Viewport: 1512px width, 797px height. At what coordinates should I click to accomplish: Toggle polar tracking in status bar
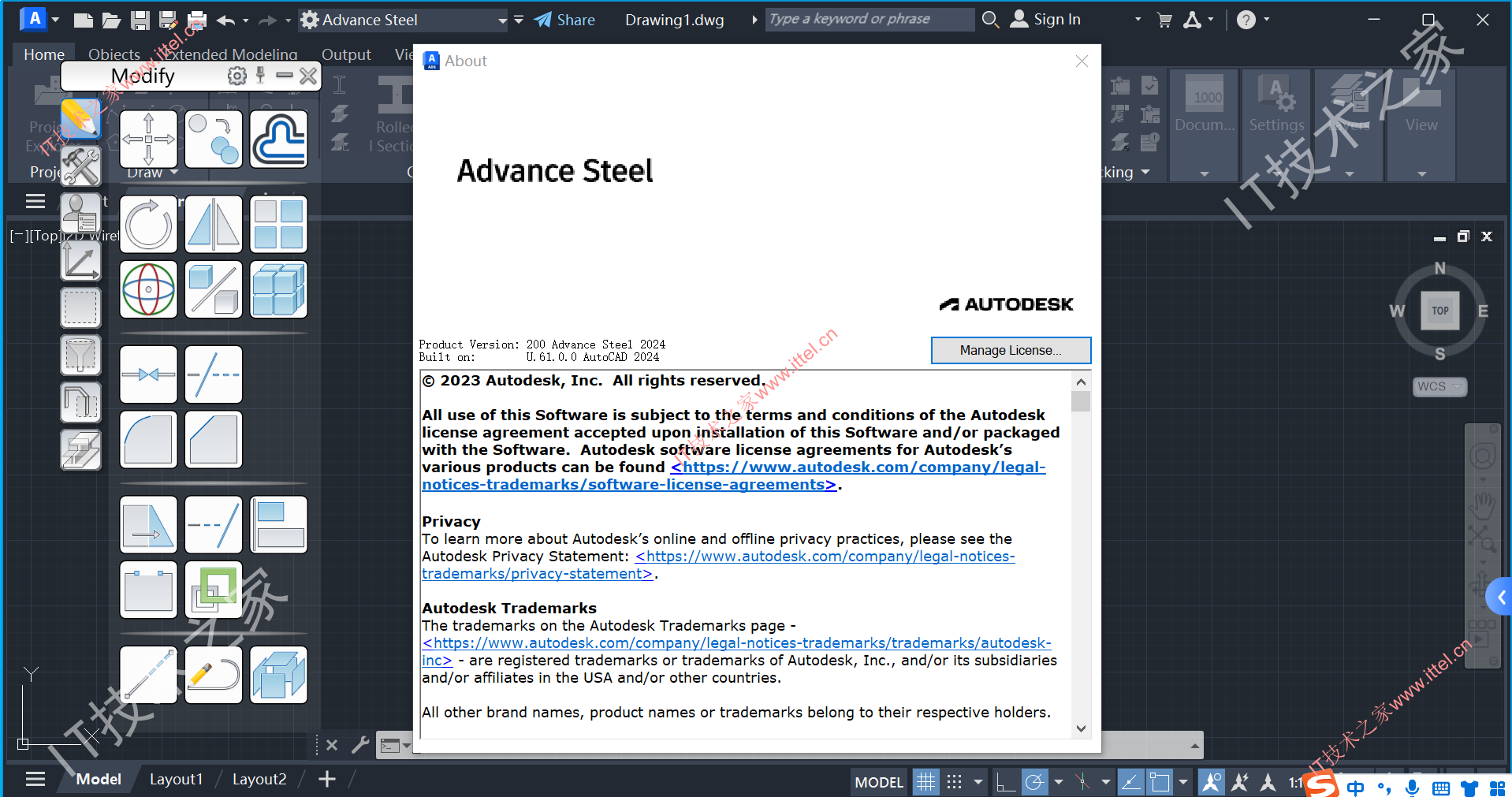[x=1034, y=781]
